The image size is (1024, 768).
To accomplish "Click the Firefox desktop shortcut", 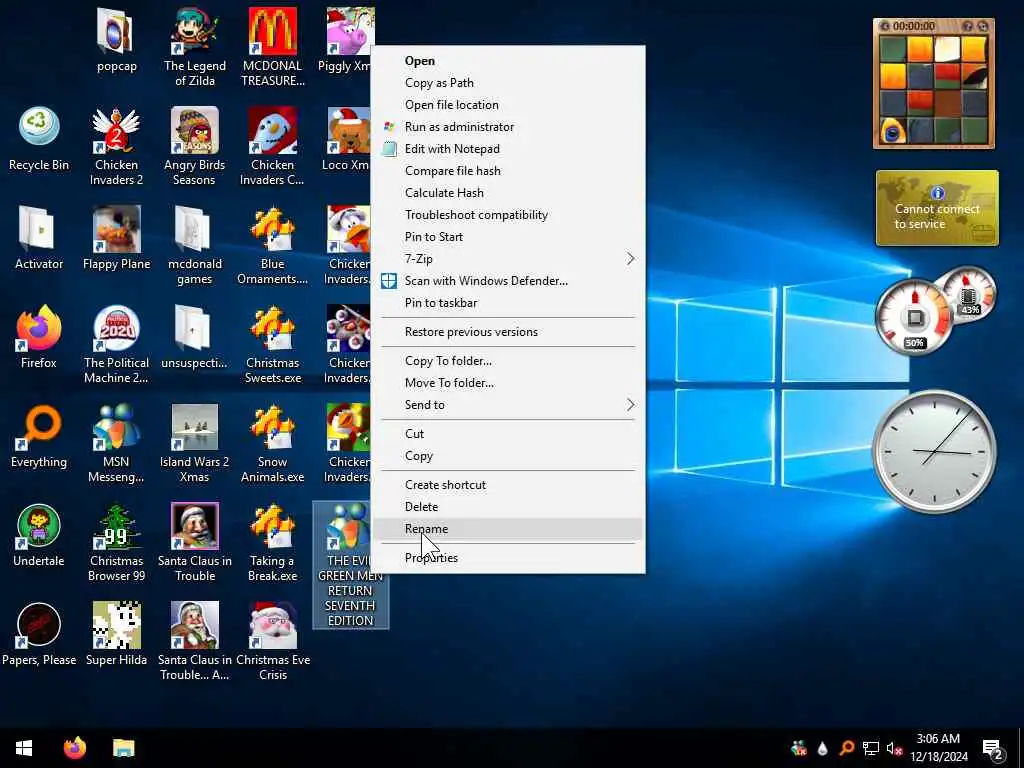I will (39, 337).
